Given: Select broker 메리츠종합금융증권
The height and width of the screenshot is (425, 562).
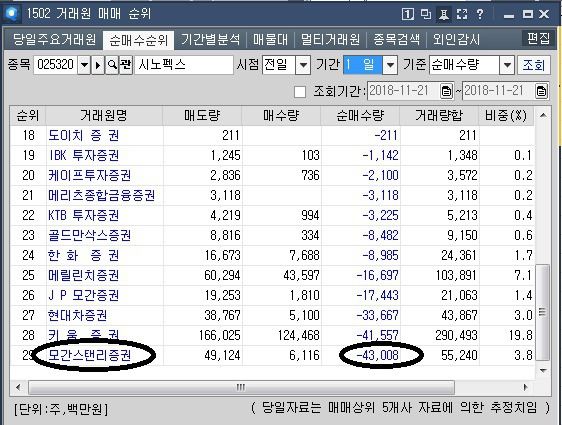Looking at the screenshot, I should [101, 196].
